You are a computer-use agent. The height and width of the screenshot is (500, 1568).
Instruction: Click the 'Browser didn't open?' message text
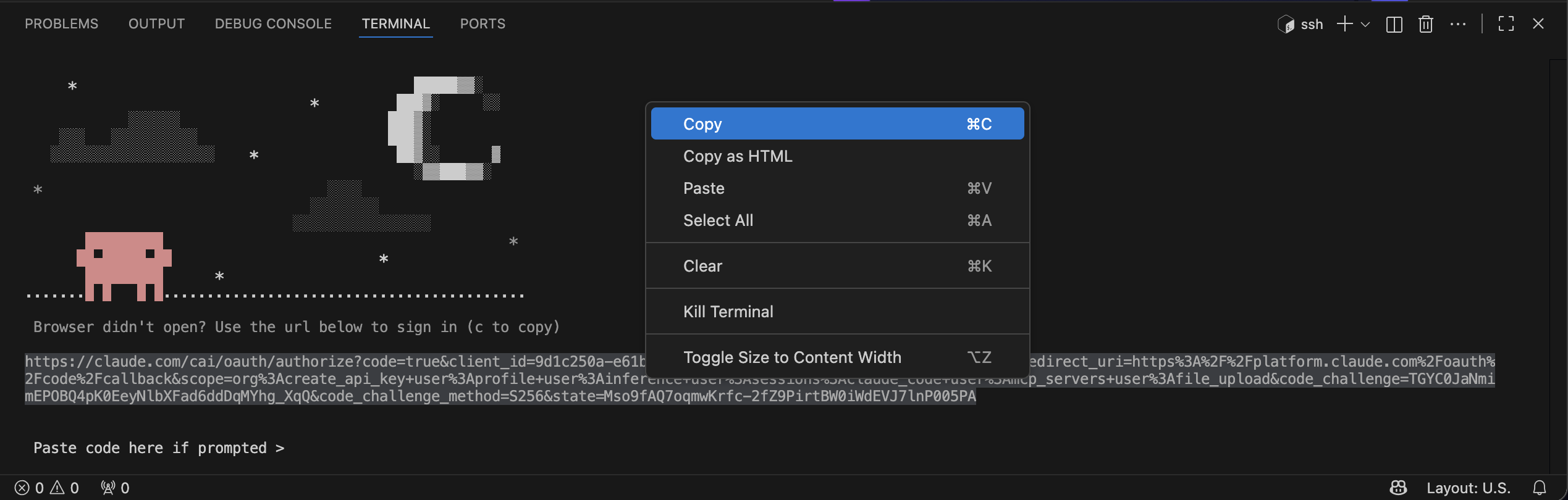pos(297,327)
